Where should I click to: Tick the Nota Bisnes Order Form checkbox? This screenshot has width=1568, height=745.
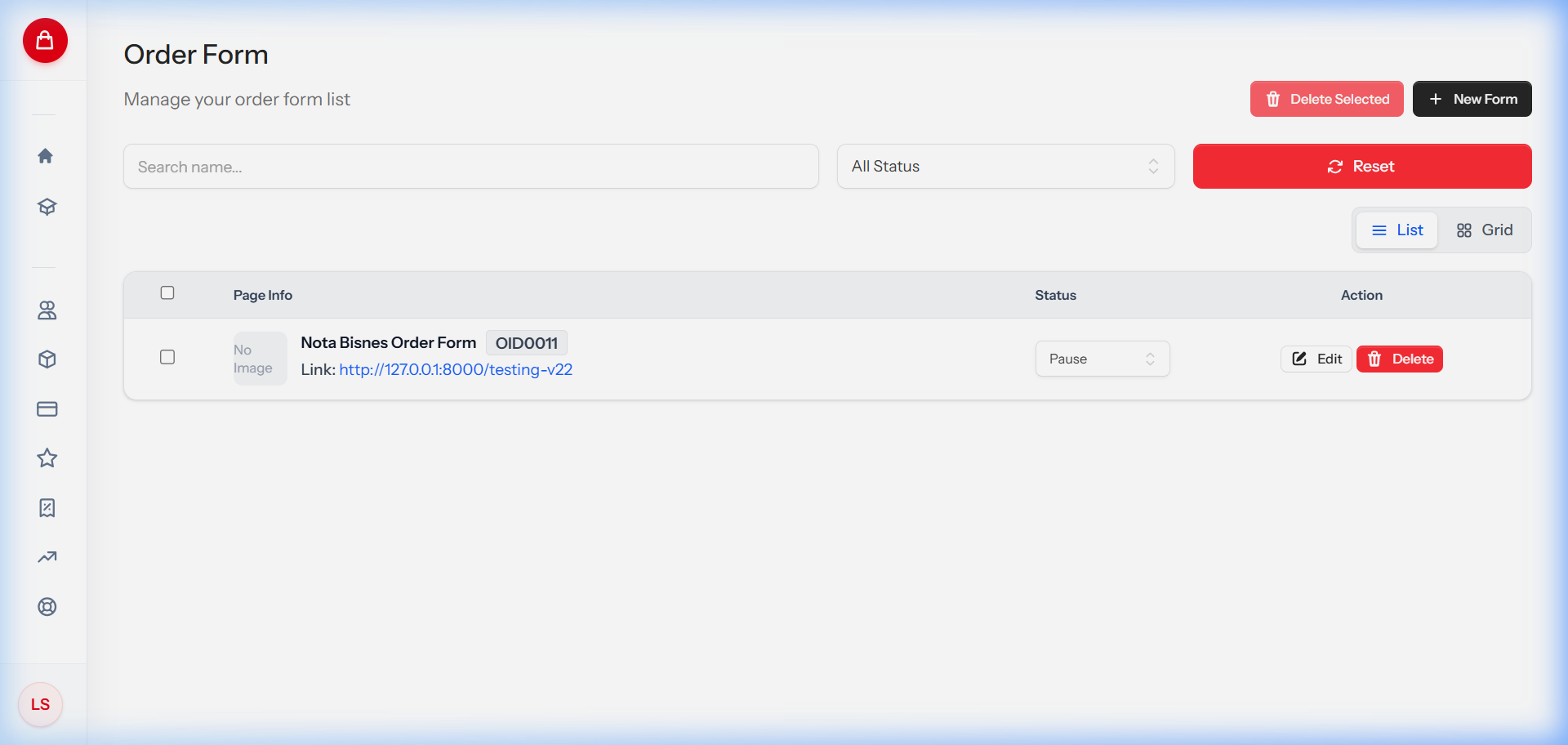click(167, 357)
